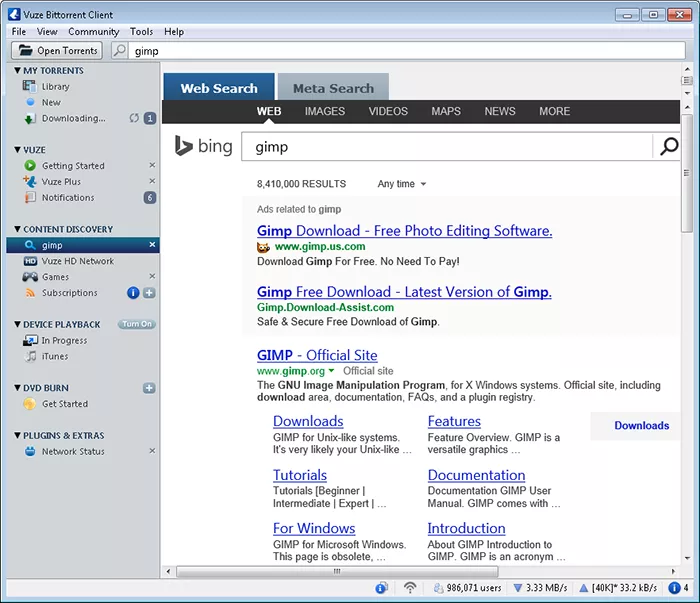
Task: Open DVD Burn Get Started
Action: [65, 404]
